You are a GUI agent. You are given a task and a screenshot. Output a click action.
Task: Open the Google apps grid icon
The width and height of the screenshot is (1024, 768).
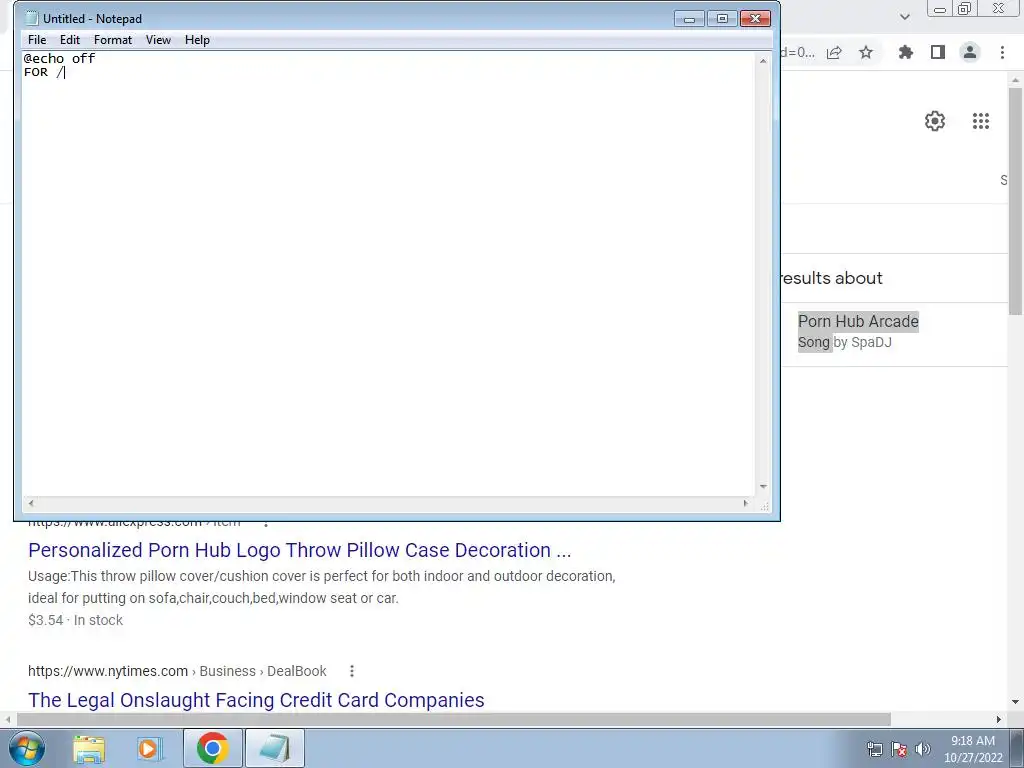[x=981, y=121]
